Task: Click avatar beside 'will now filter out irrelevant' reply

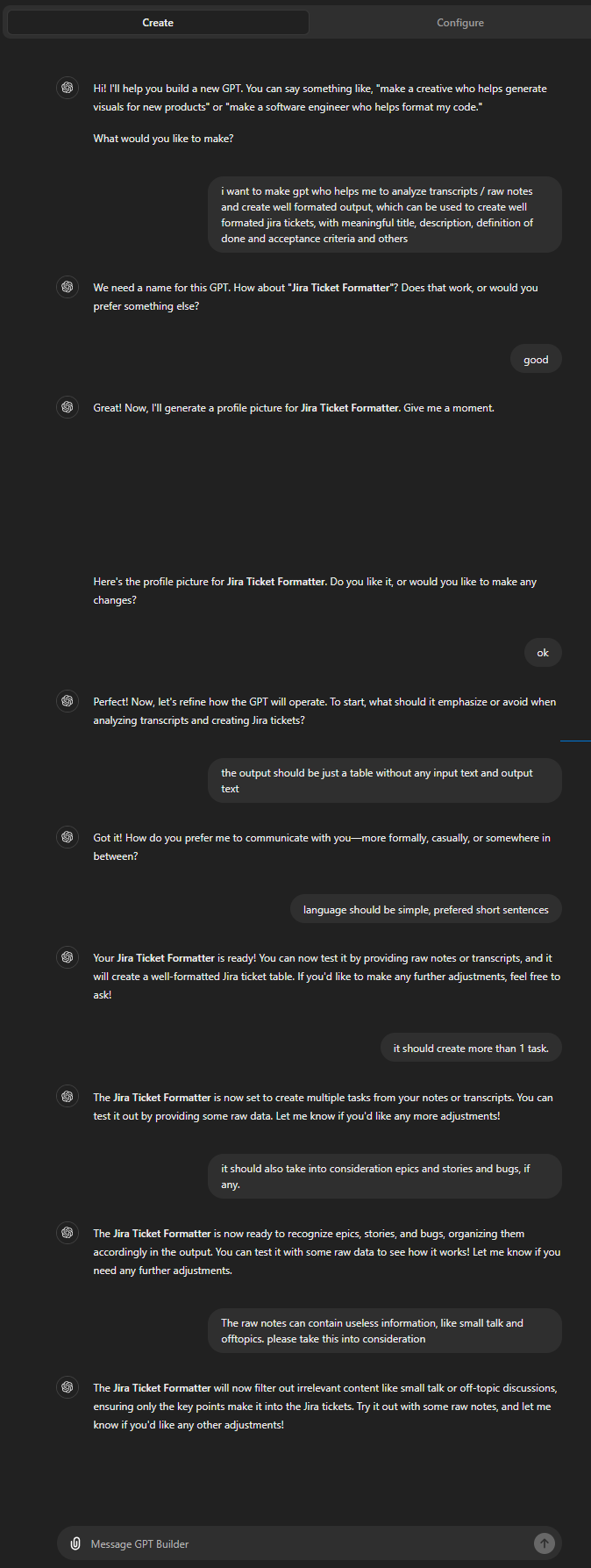Action: (x=68, y=1387)
